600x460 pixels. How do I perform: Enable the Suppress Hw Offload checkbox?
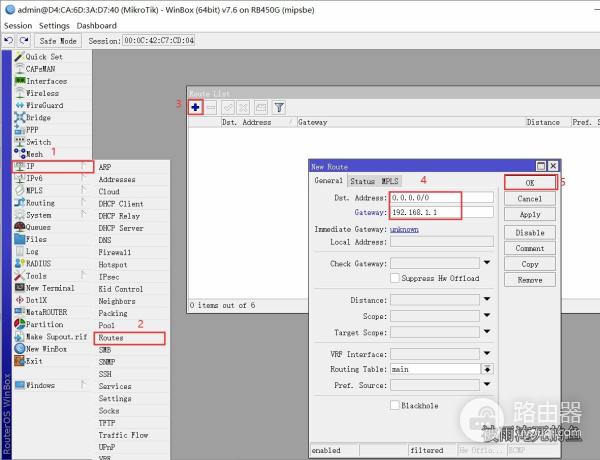pyautogui.click(x=395, y=278)
